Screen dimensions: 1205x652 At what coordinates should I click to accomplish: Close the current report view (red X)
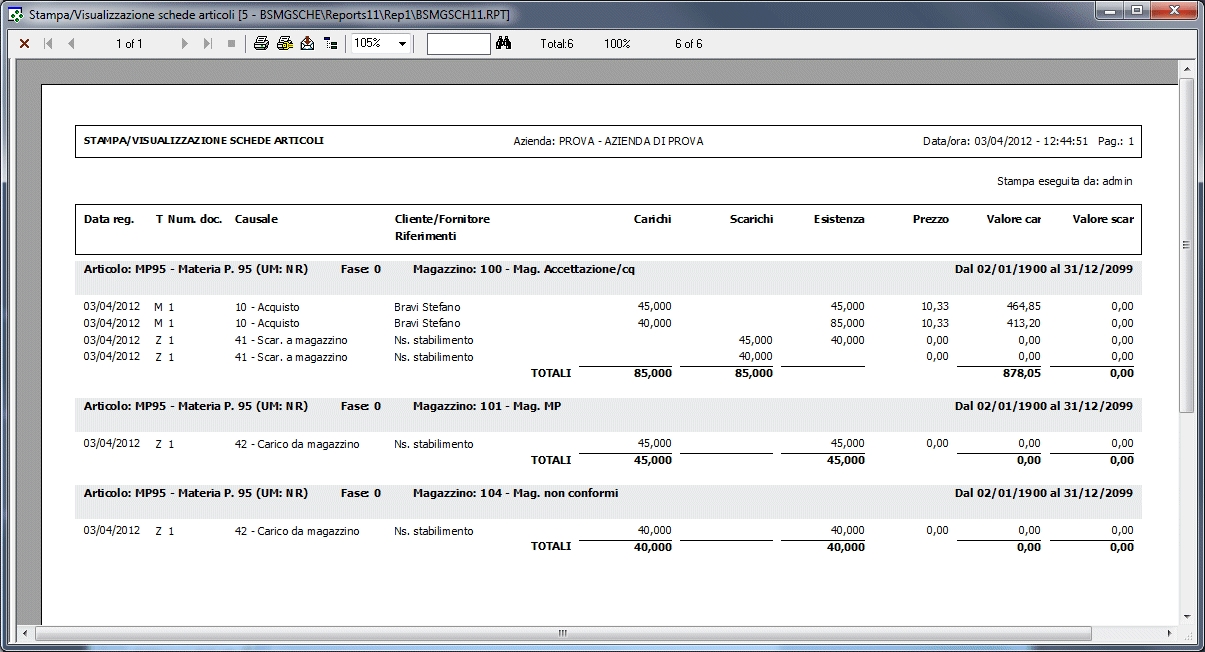[x=25, y=44]
